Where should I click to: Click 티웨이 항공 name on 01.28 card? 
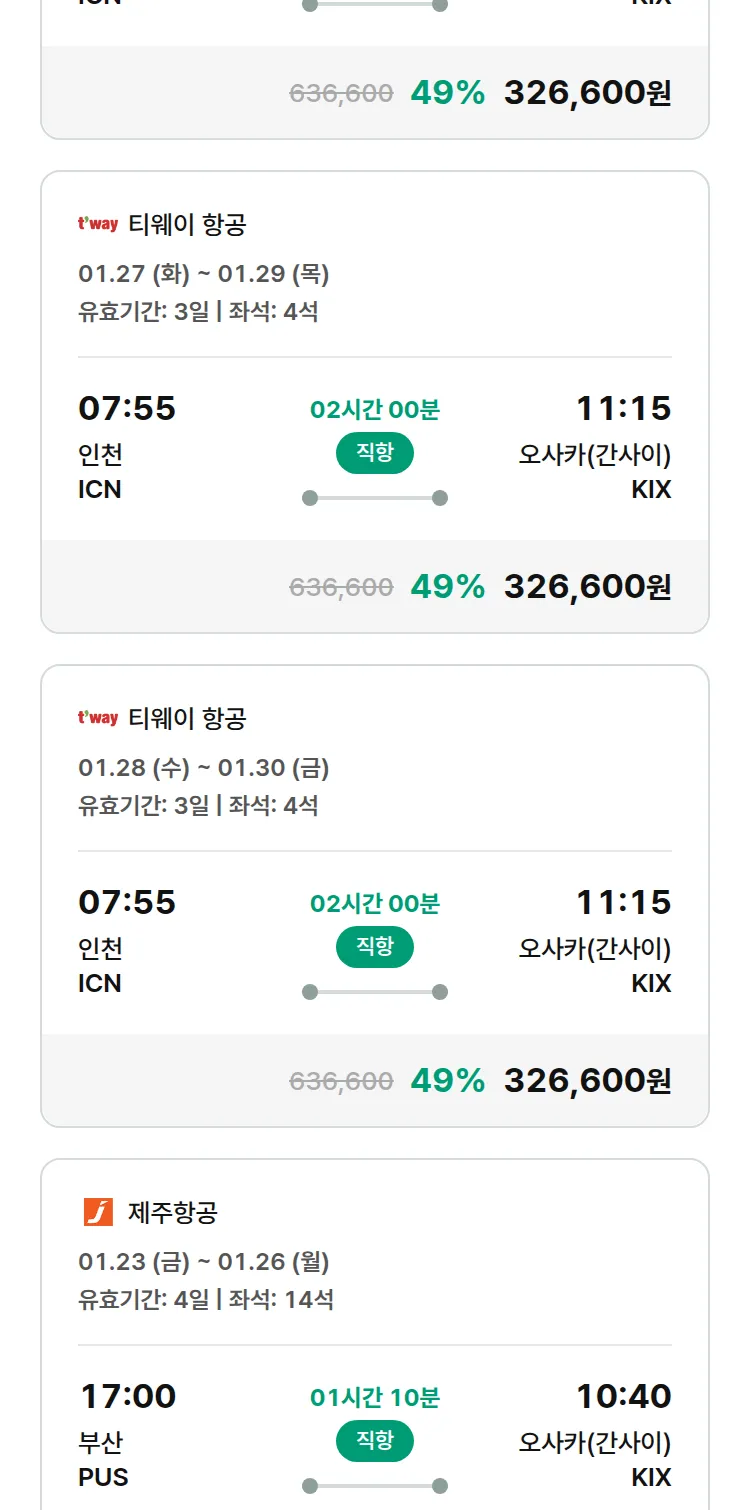pyautogui.click(x=187, y=719)
